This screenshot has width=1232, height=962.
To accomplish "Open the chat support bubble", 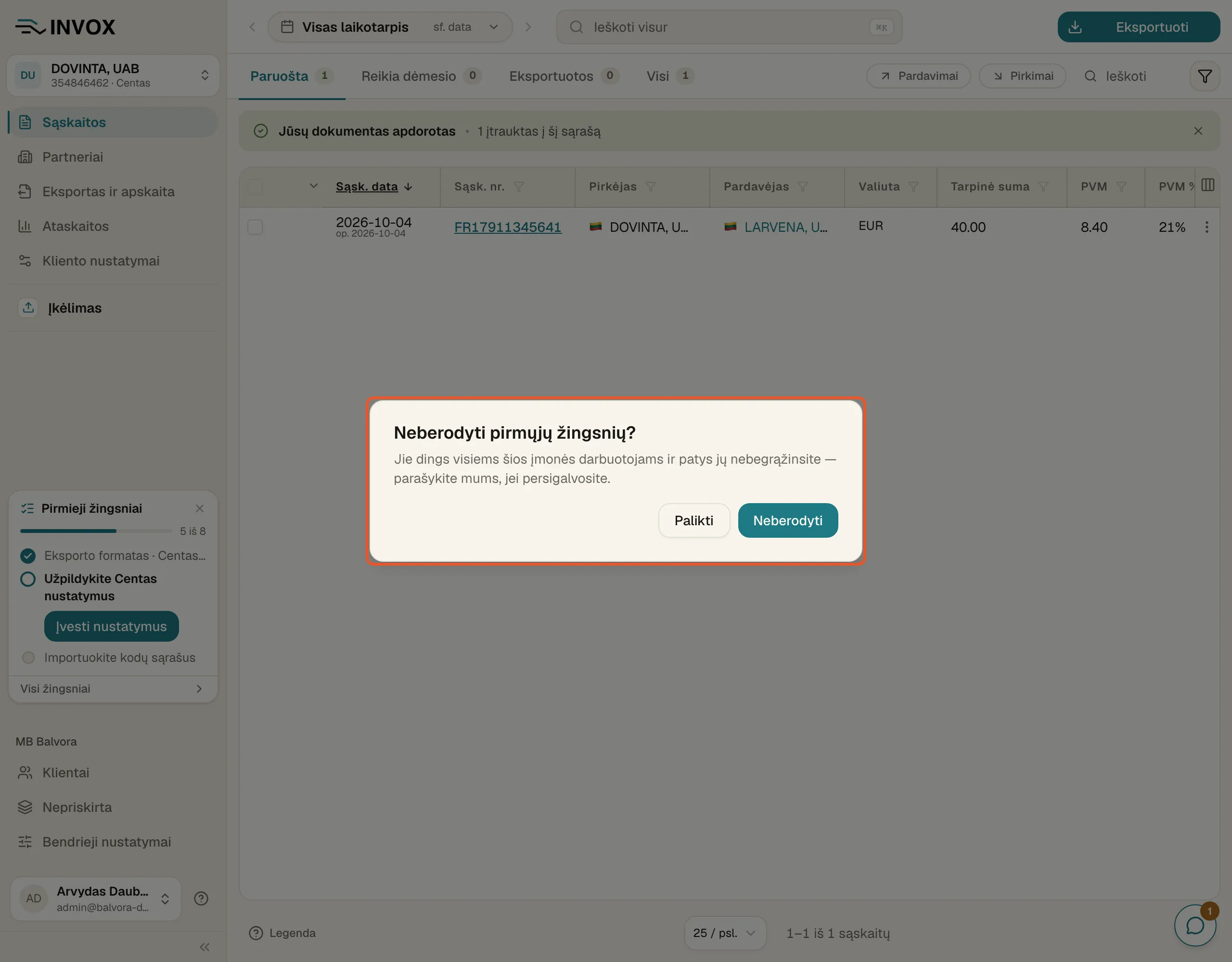I will tap(1195, 925).
